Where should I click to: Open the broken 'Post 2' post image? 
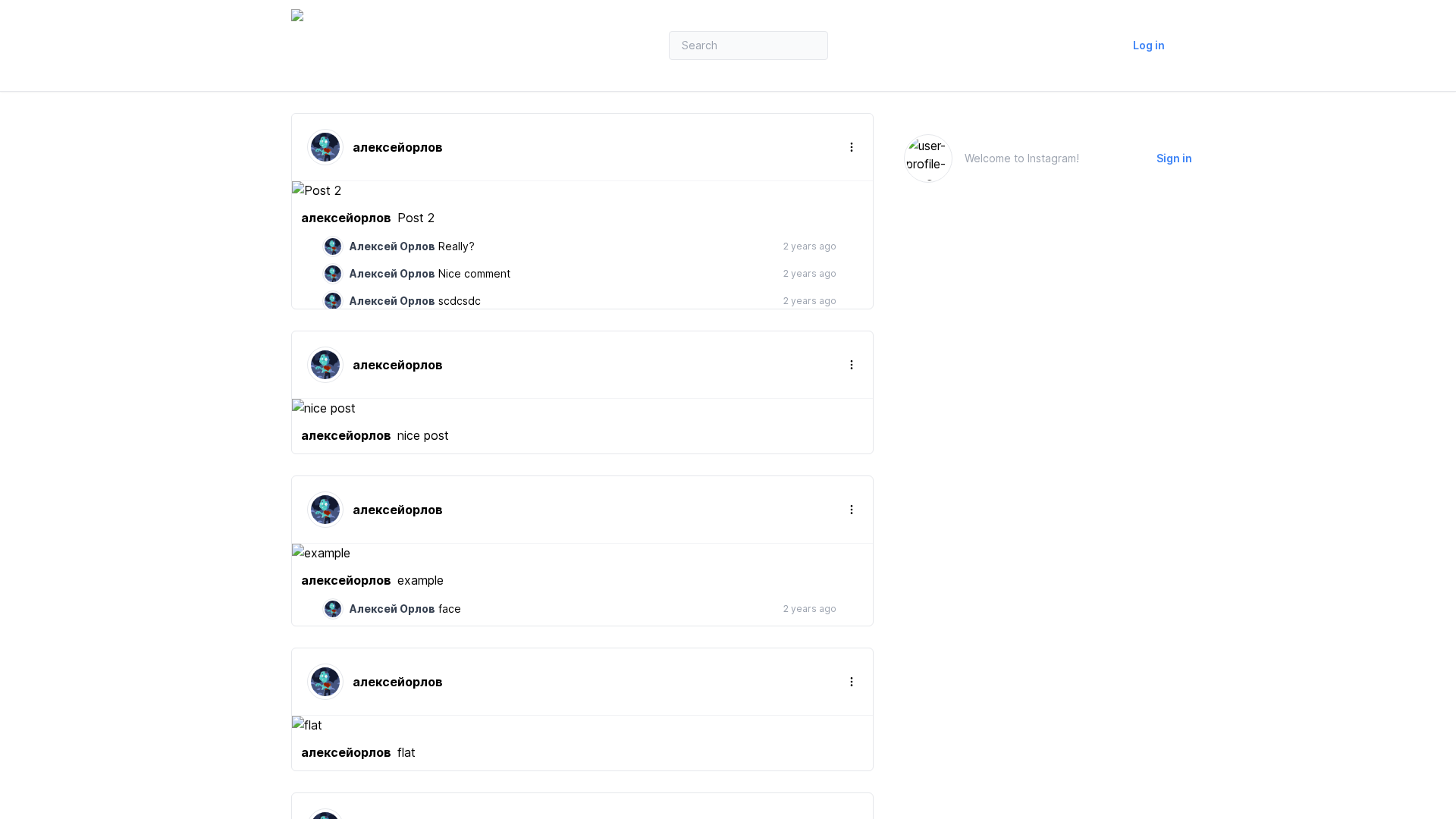pyautogui.click(x=317, y=190)
